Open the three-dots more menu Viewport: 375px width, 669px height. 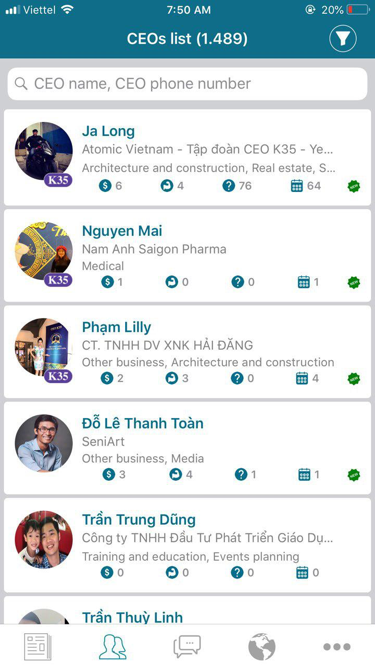pos(337,647)
